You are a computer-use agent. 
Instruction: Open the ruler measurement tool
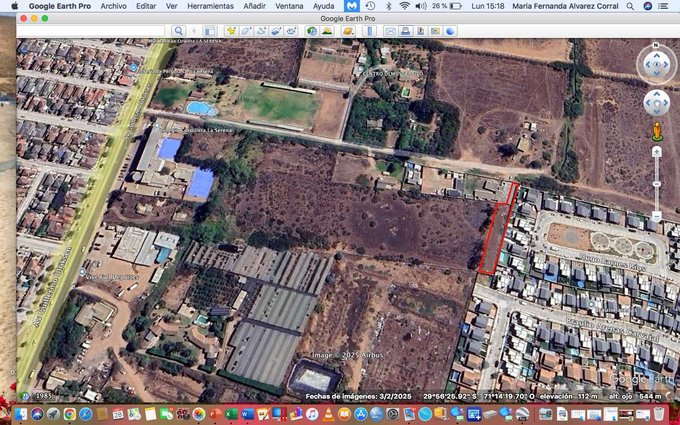369,31
